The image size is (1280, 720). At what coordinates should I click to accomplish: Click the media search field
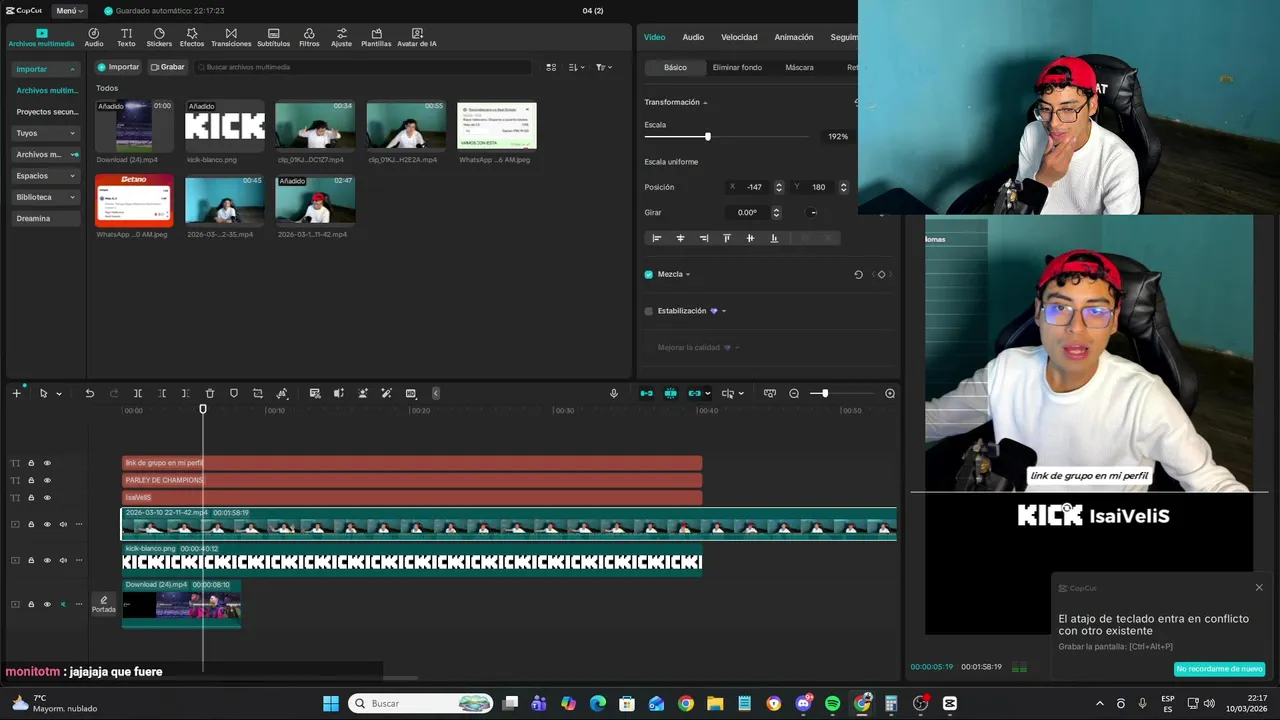[363, 67]
